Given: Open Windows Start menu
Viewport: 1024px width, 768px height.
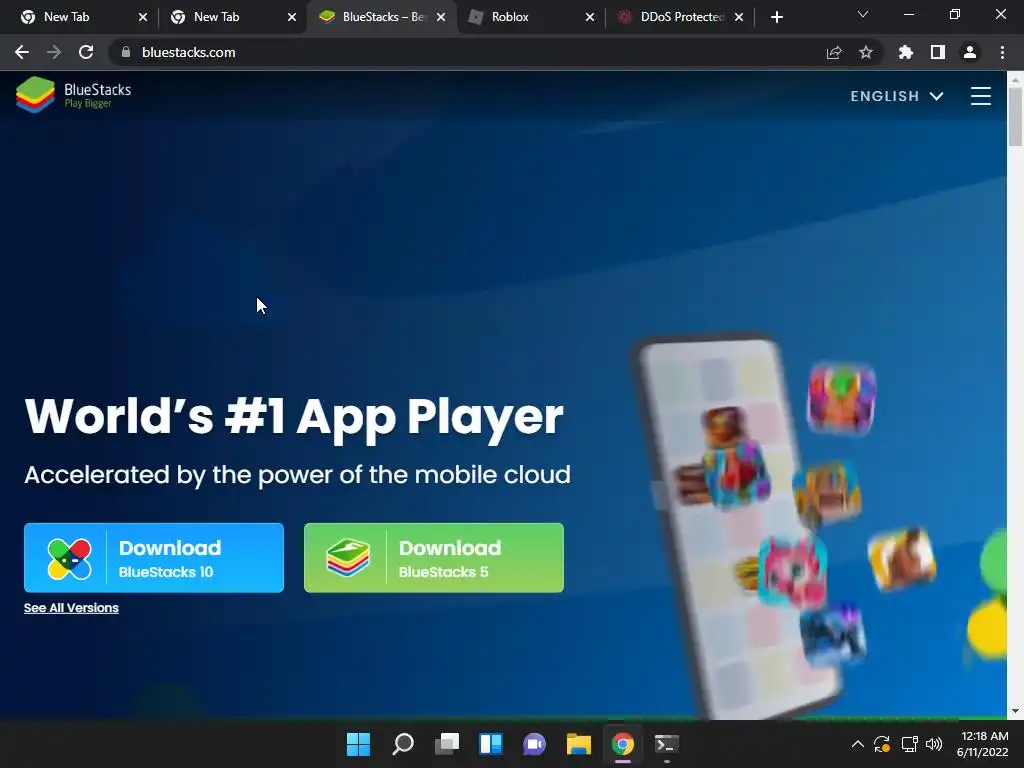Looking at the screenshot, I should (x=358, y=744).
